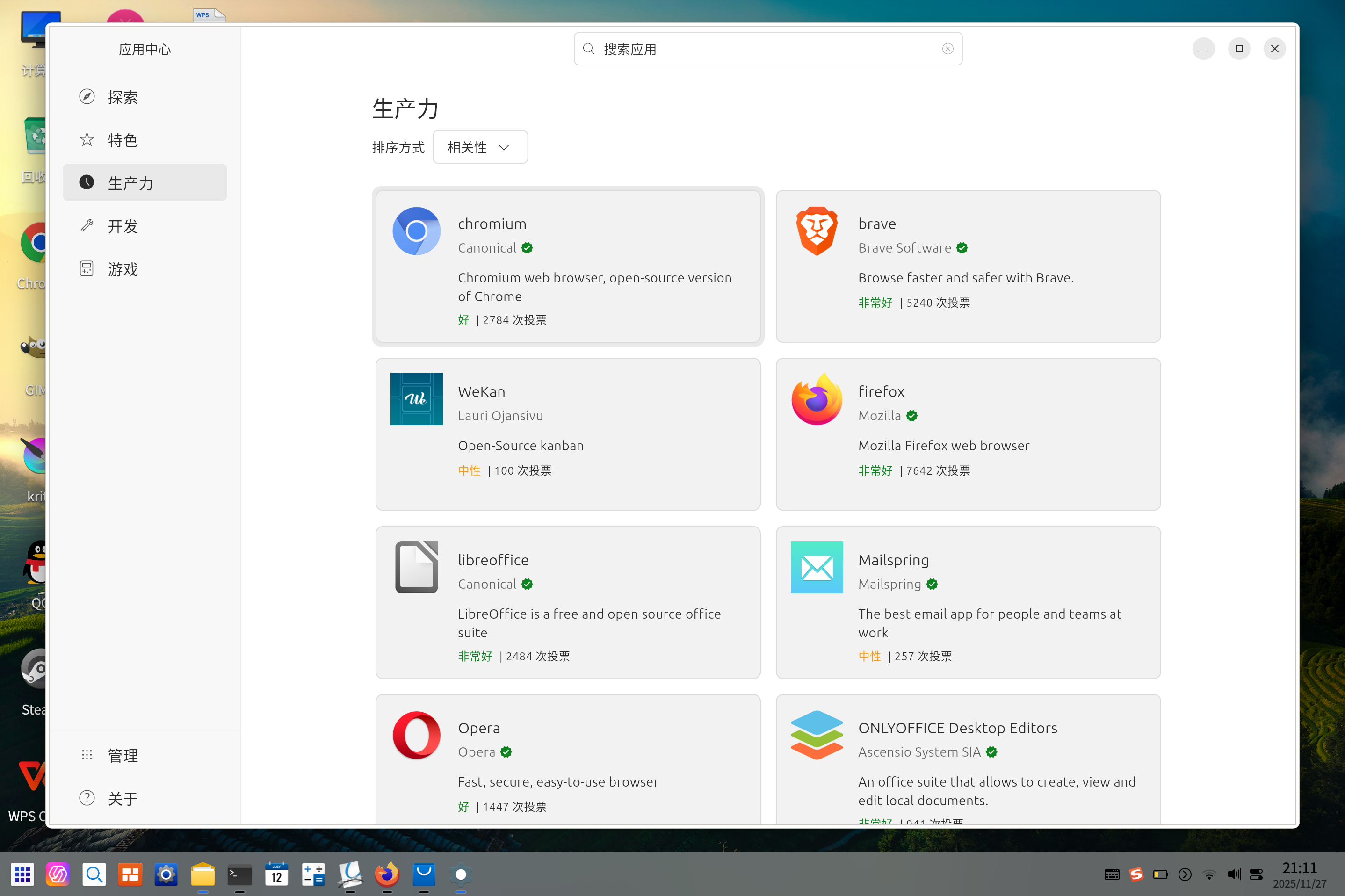
Task: Open the chromium app title
Action: pyautogui.click(x=492, y=224)
